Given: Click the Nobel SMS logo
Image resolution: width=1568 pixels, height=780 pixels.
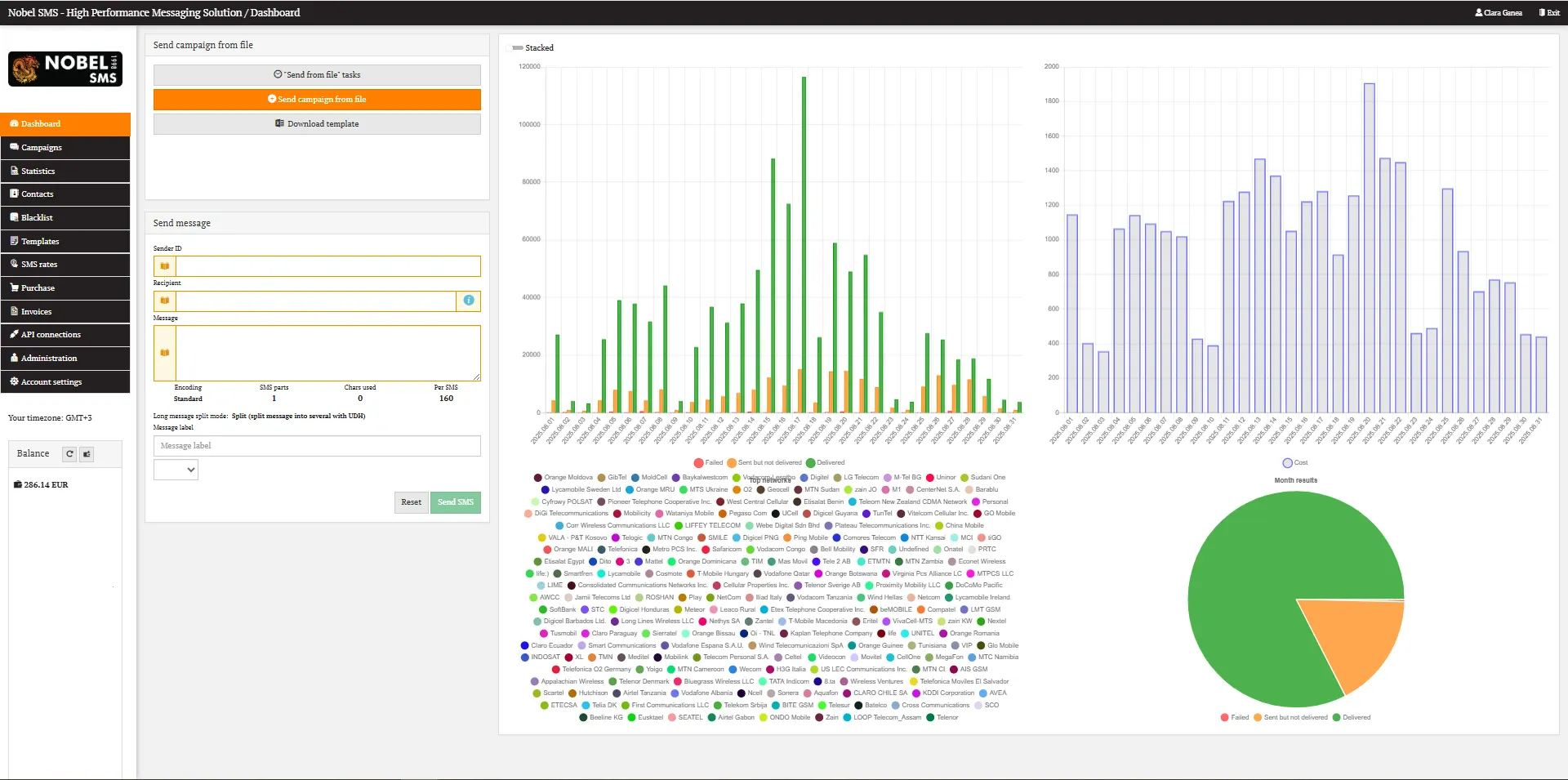Looking at the screenshot, I should pos(65,69).
